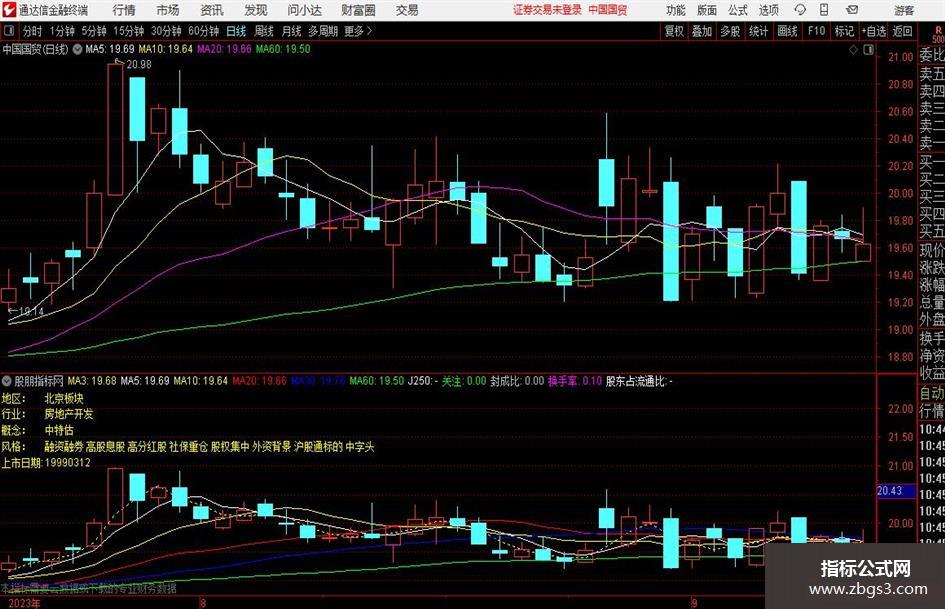The image size is (945, 609).
Task: Open the customer service headset icon
Action: point(799,10)
